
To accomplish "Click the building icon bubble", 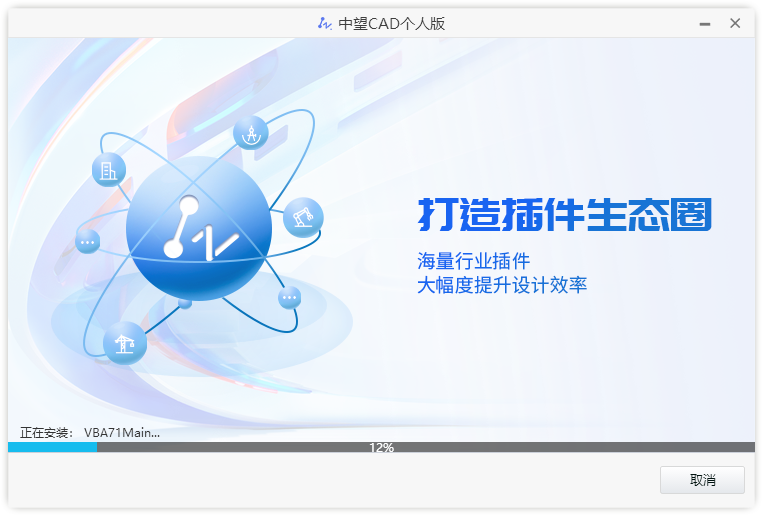I will coord(109,170).
